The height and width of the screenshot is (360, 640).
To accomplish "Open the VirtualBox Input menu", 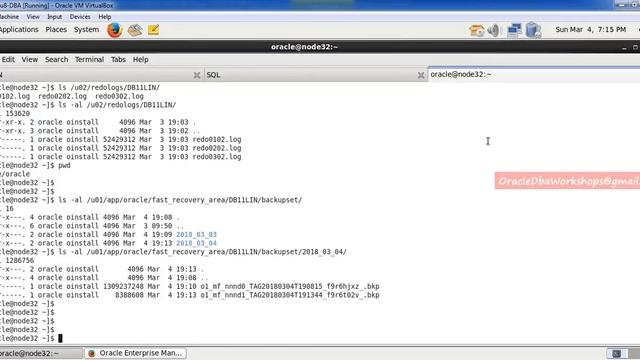I will pyautogui.click(x=54, y=17).
